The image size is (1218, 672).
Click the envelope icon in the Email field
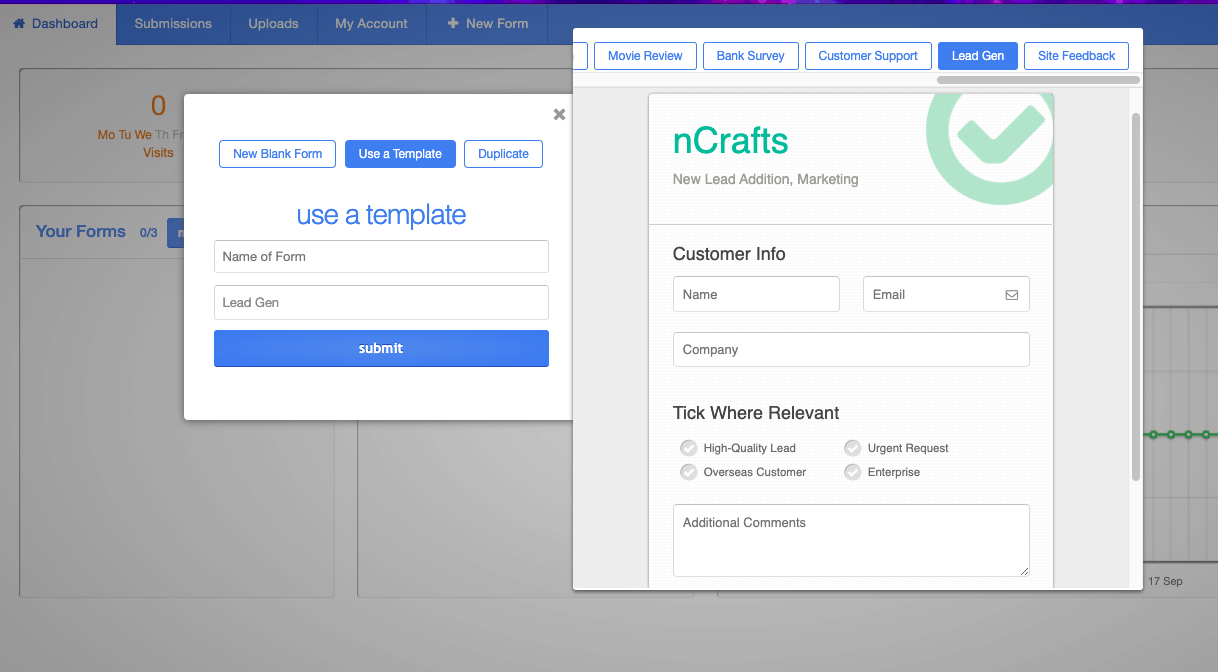click(1012, 294)
